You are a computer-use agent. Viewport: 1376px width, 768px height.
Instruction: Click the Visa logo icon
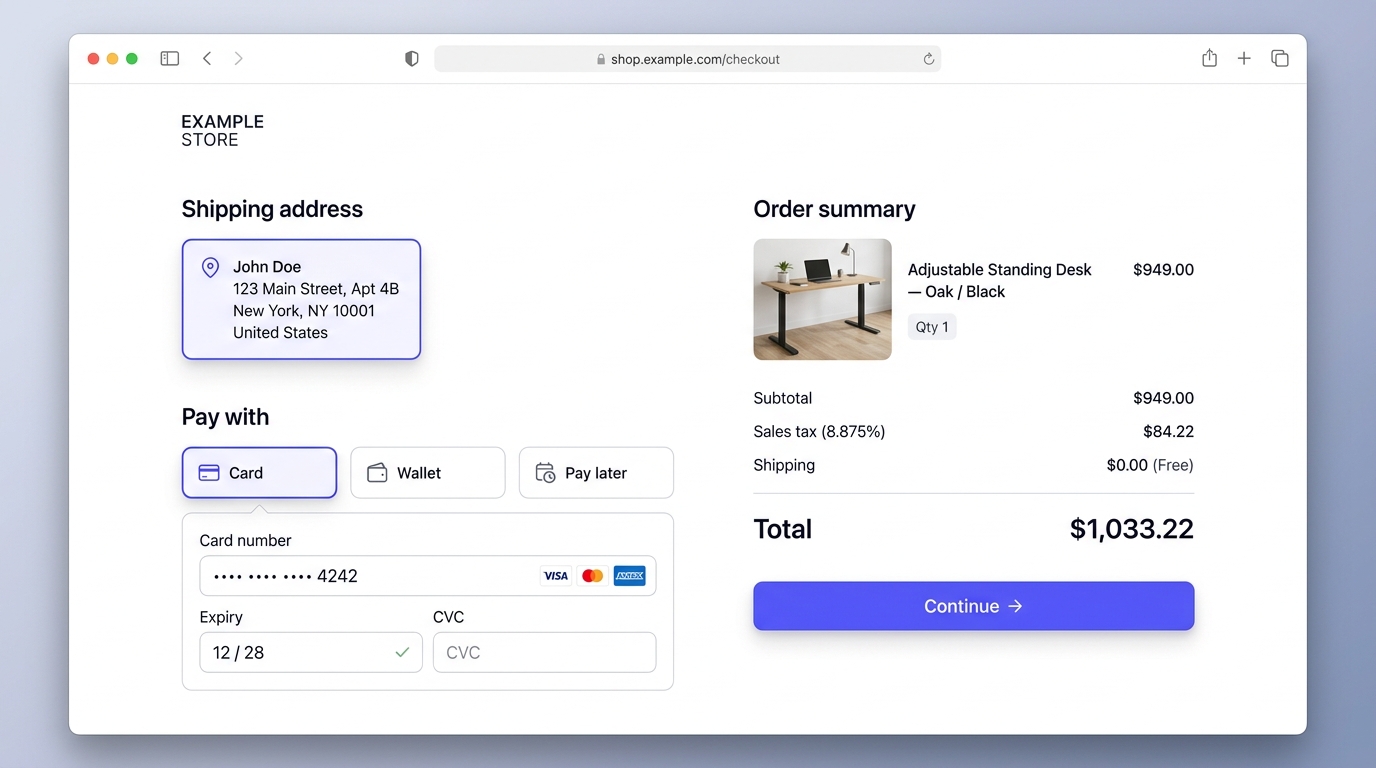[555, 576]
